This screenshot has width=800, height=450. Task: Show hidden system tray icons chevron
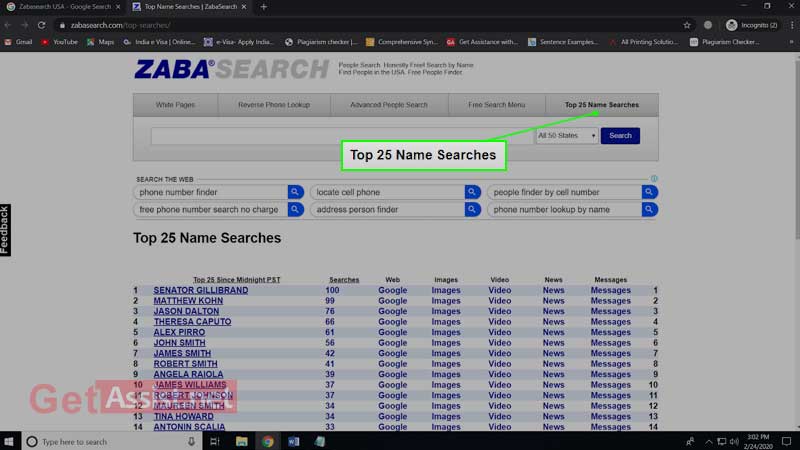[709, 441]
